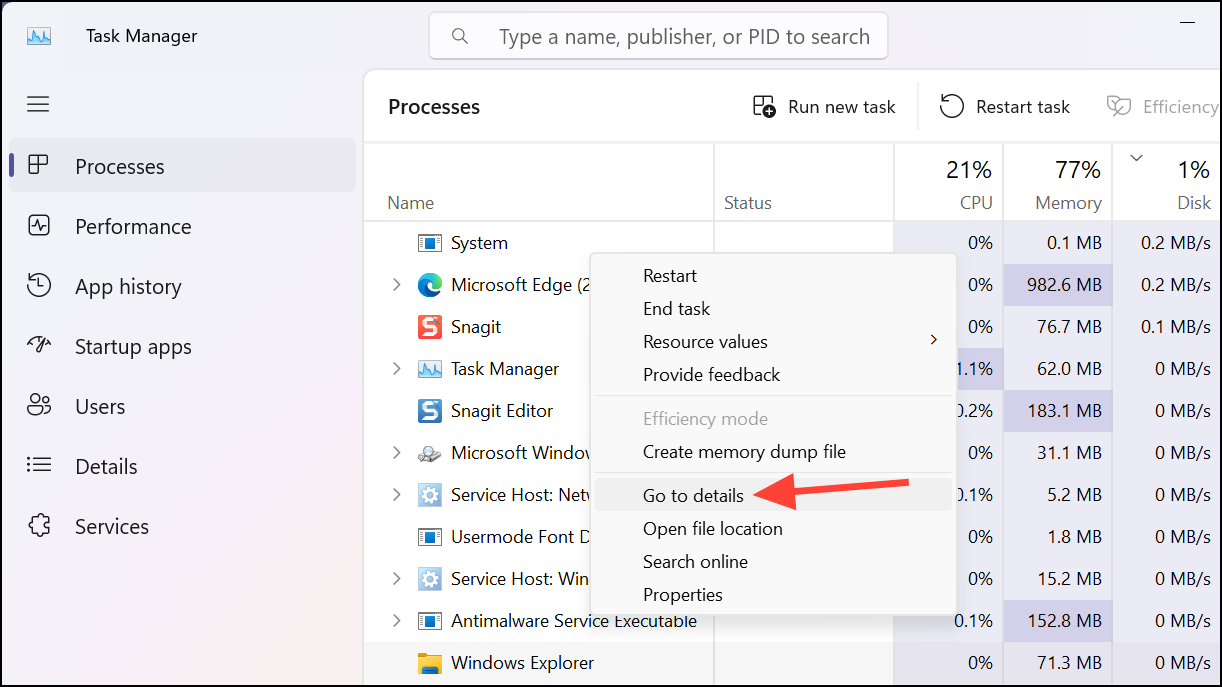Select Restart from the context menu

click(773, 276)
